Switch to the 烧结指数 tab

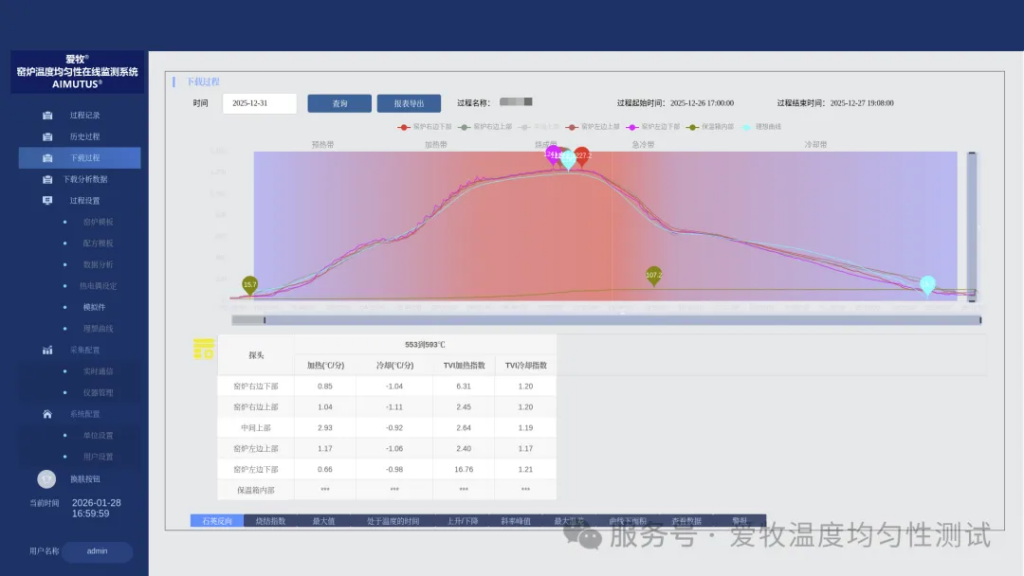270,521
